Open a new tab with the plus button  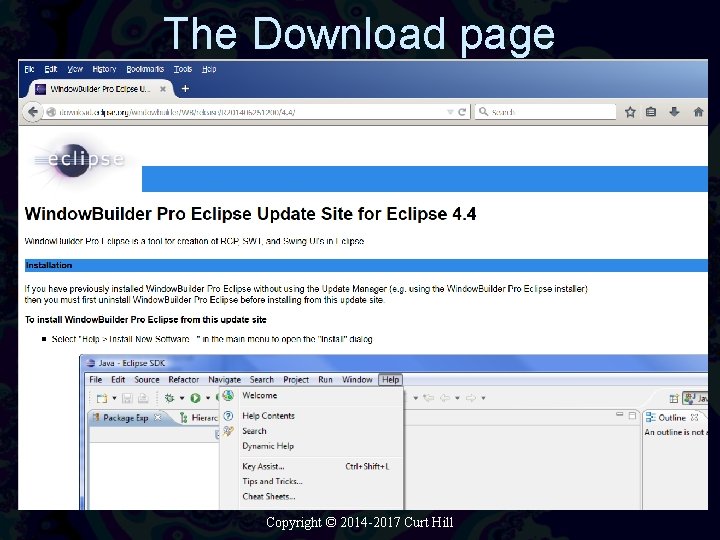coord(185,89)
